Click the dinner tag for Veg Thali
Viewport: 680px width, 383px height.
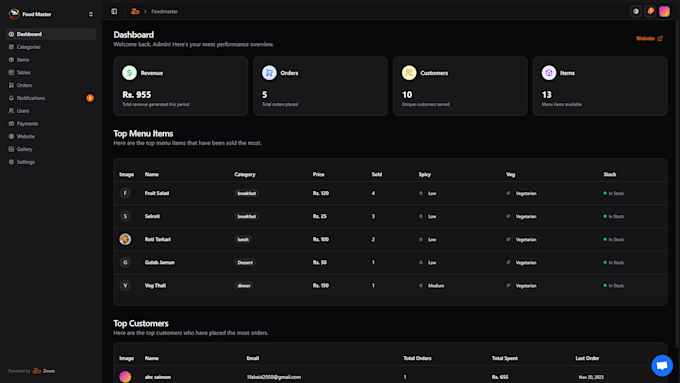tap(244, 285)
